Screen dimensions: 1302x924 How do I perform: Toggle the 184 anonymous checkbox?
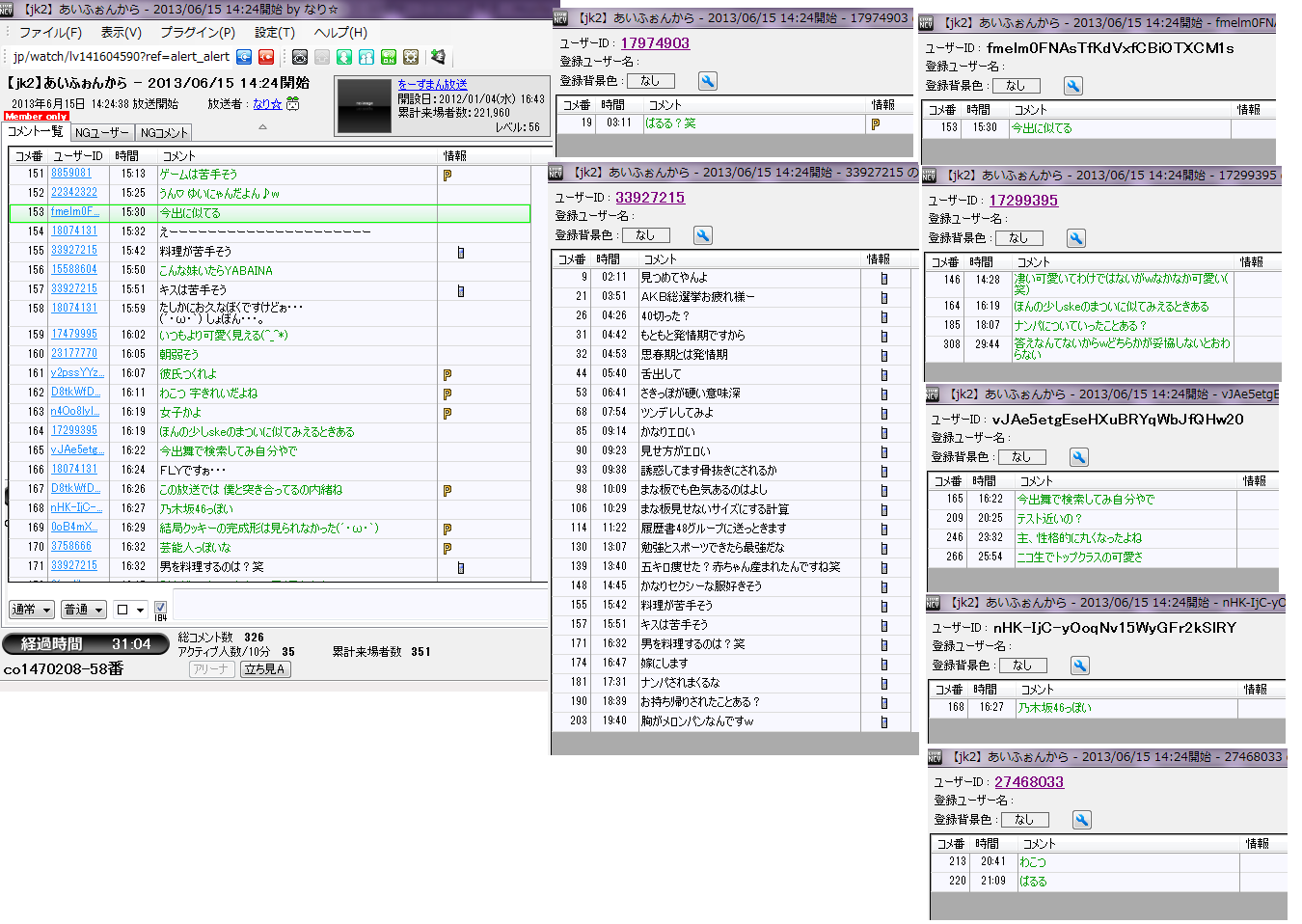click(x=161, y=609)
